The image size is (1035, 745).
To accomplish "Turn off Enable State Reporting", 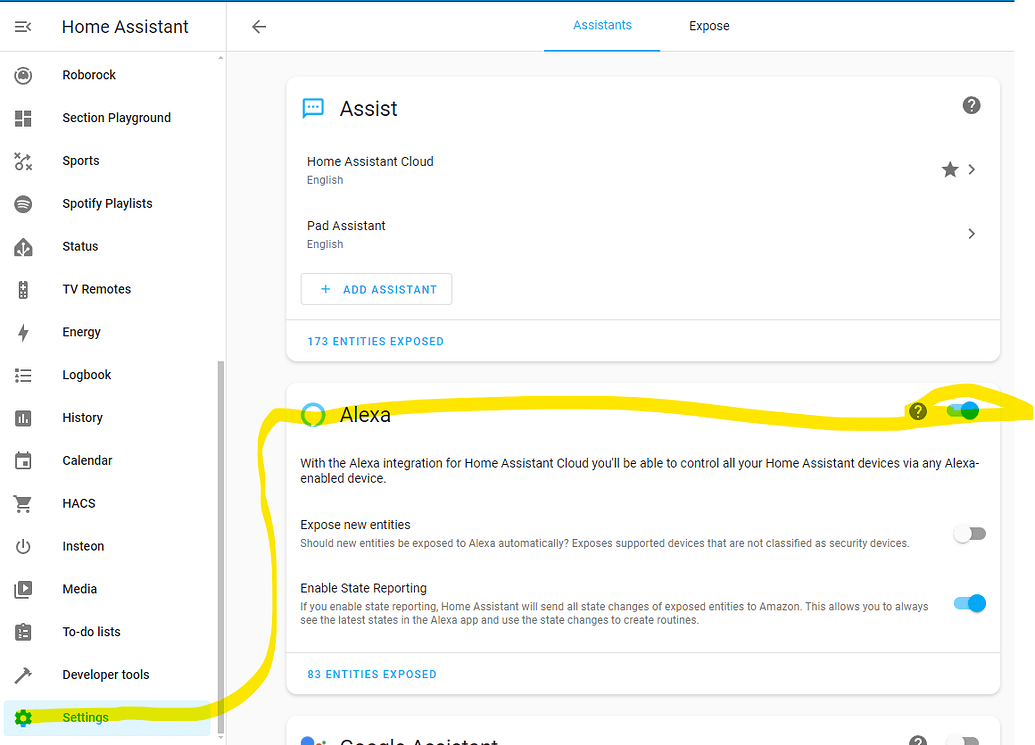I will point(969,603).
